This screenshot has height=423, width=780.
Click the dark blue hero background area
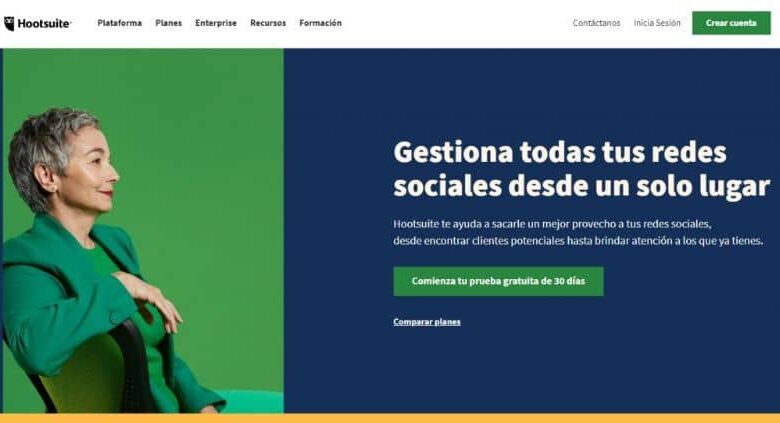pyautogui.click(x=531, y=90)
